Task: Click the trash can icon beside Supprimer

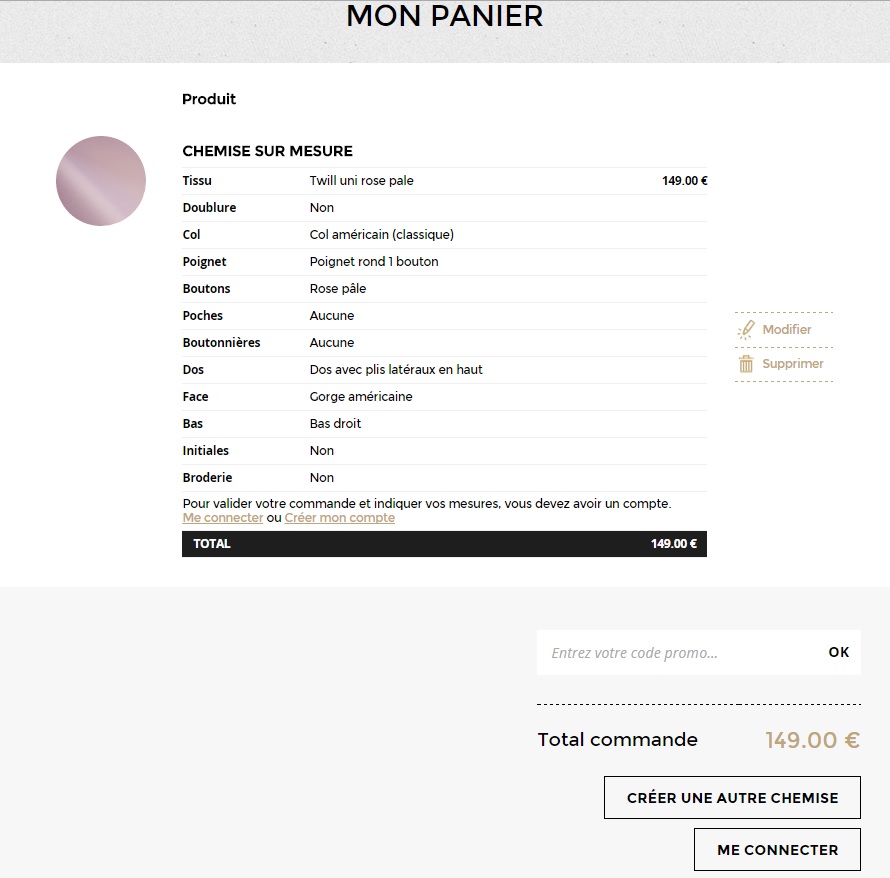Action: (746, 364)
